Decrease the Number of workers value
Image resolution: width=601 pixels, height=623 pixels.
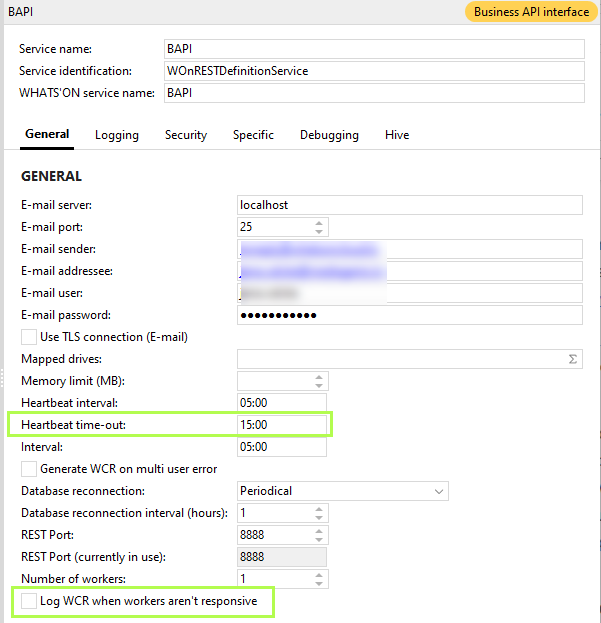pos(319,583)
